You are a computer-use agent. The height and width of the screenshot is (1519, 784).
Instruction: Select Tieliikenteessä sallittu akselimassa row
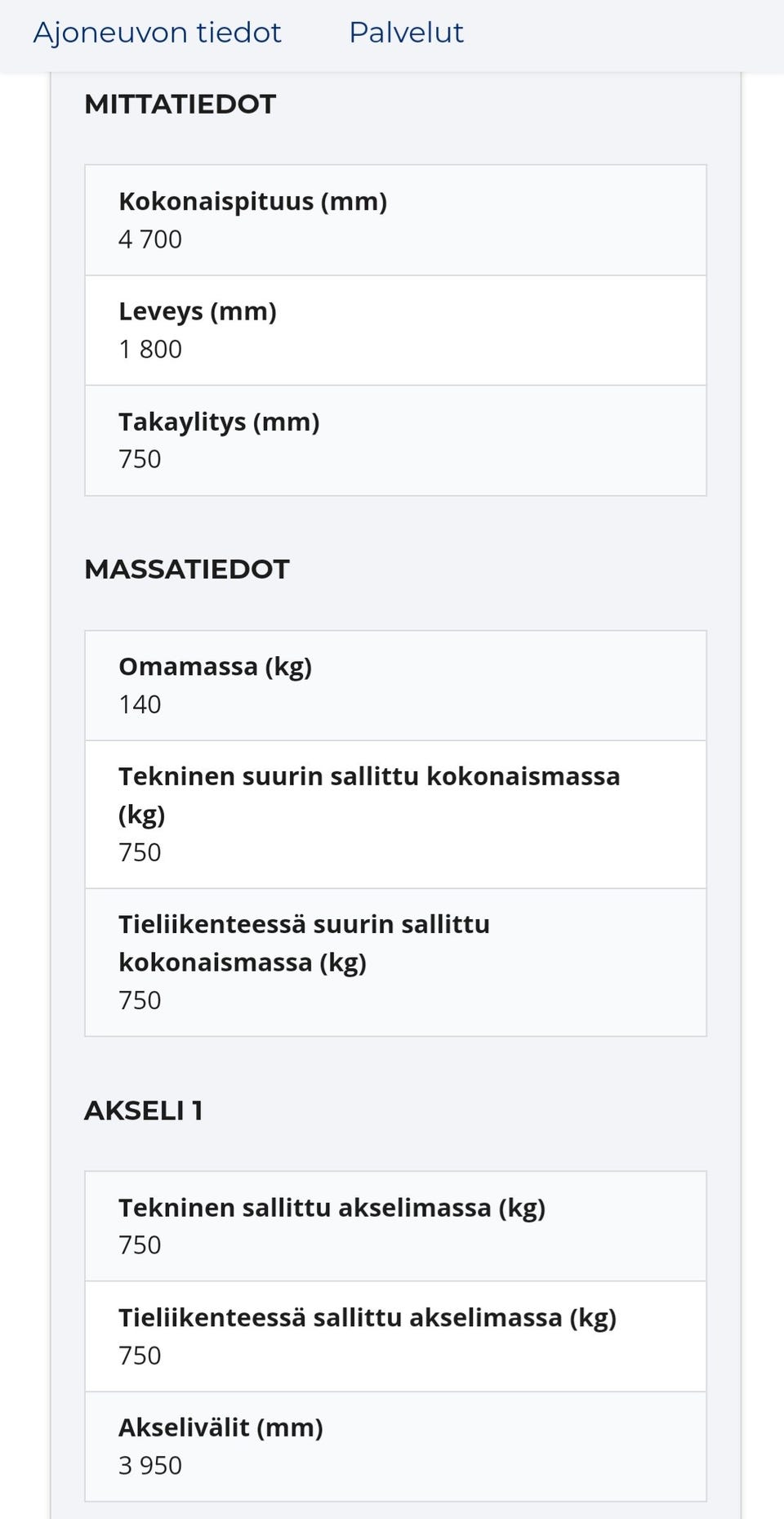click(394, 1334)
